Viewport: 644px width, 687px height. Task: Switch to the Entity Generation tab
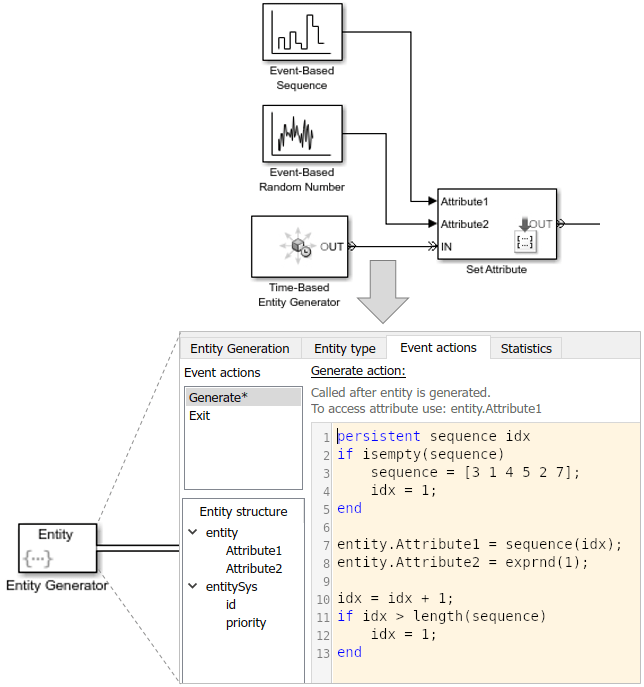(x=240, y=349)
